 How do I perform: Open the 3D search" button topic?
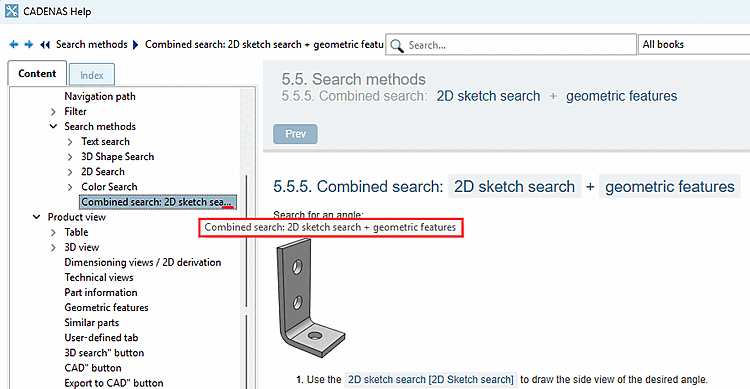pyautogui.click(x=104, y=353)
